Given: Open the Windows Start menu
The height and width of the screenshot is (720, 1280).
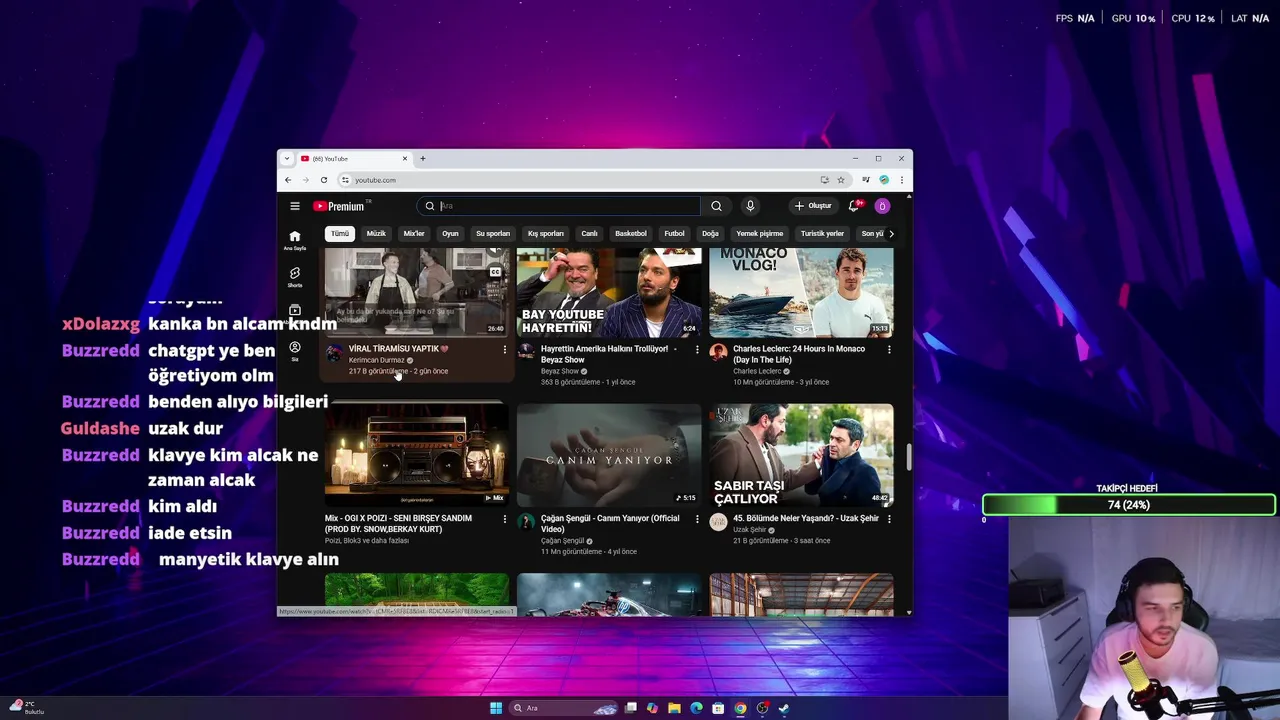Looking at the screenshot, I should (496, 708).
